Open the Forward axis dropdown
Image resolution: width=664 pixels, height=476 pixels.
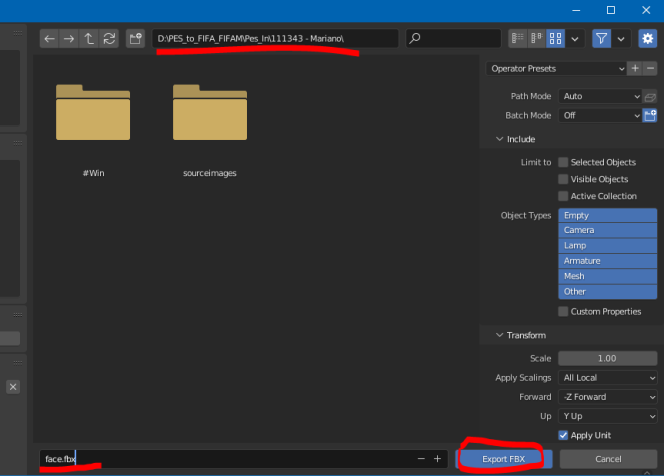click(x=608, y=397)
